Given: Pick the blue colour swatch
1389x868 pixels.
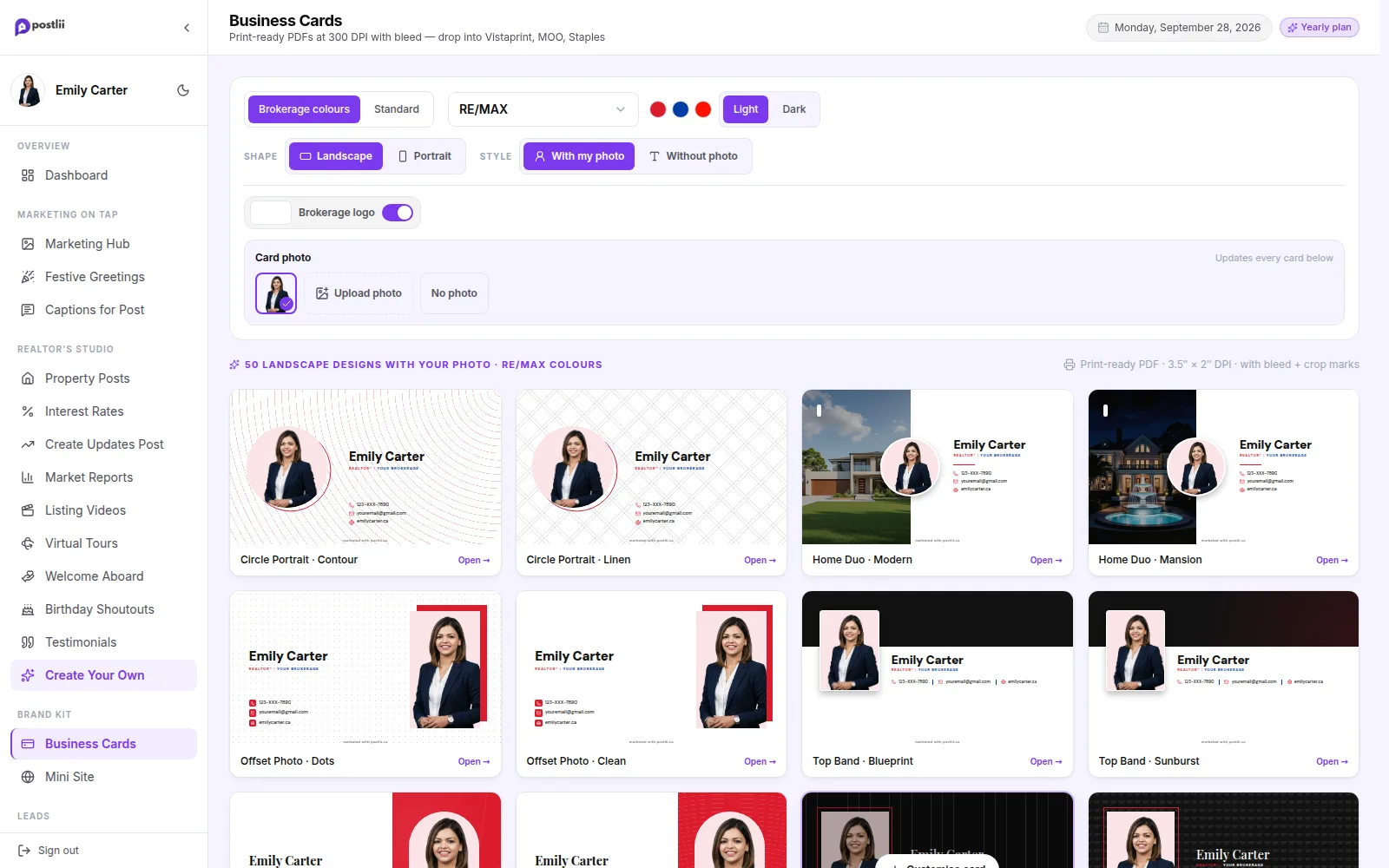Looking at the screenshot, I should coord(681,109).
